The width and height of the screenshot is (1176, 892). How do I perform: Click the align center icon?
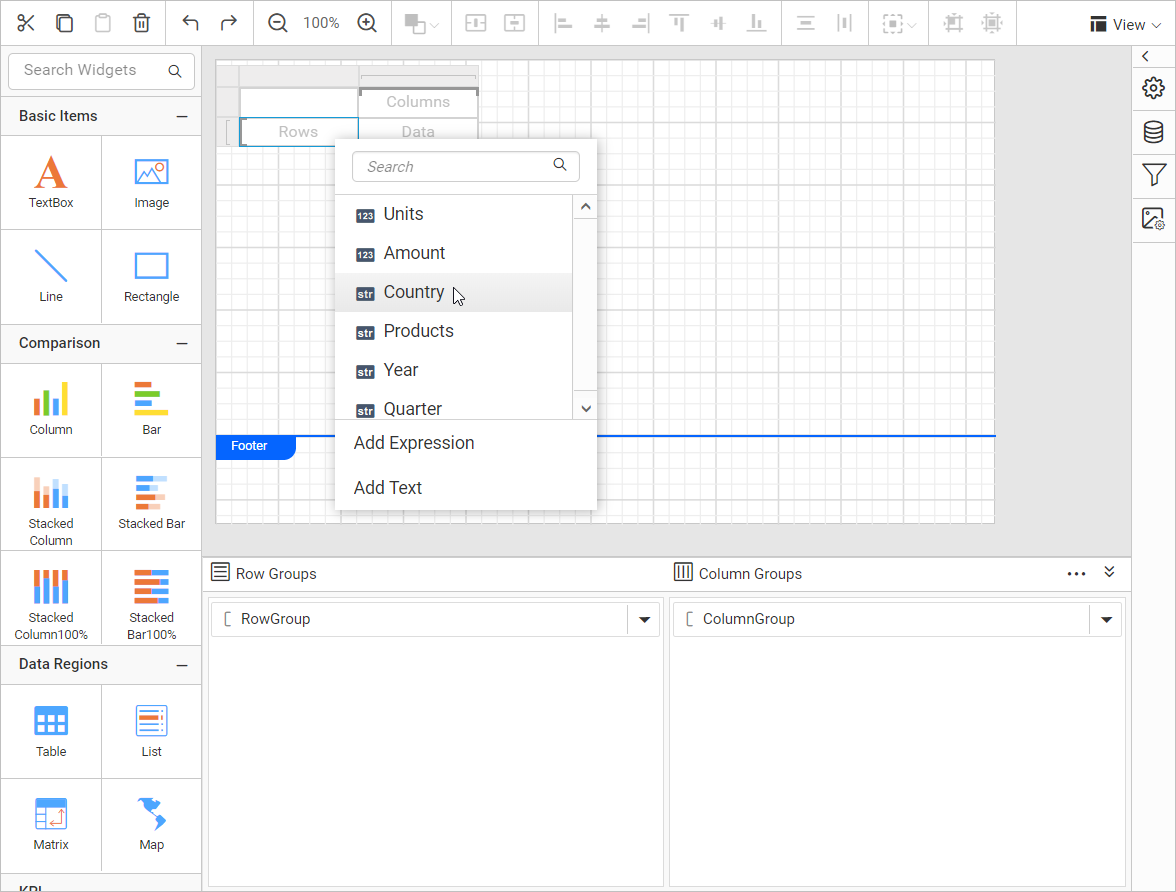[602, 24]
